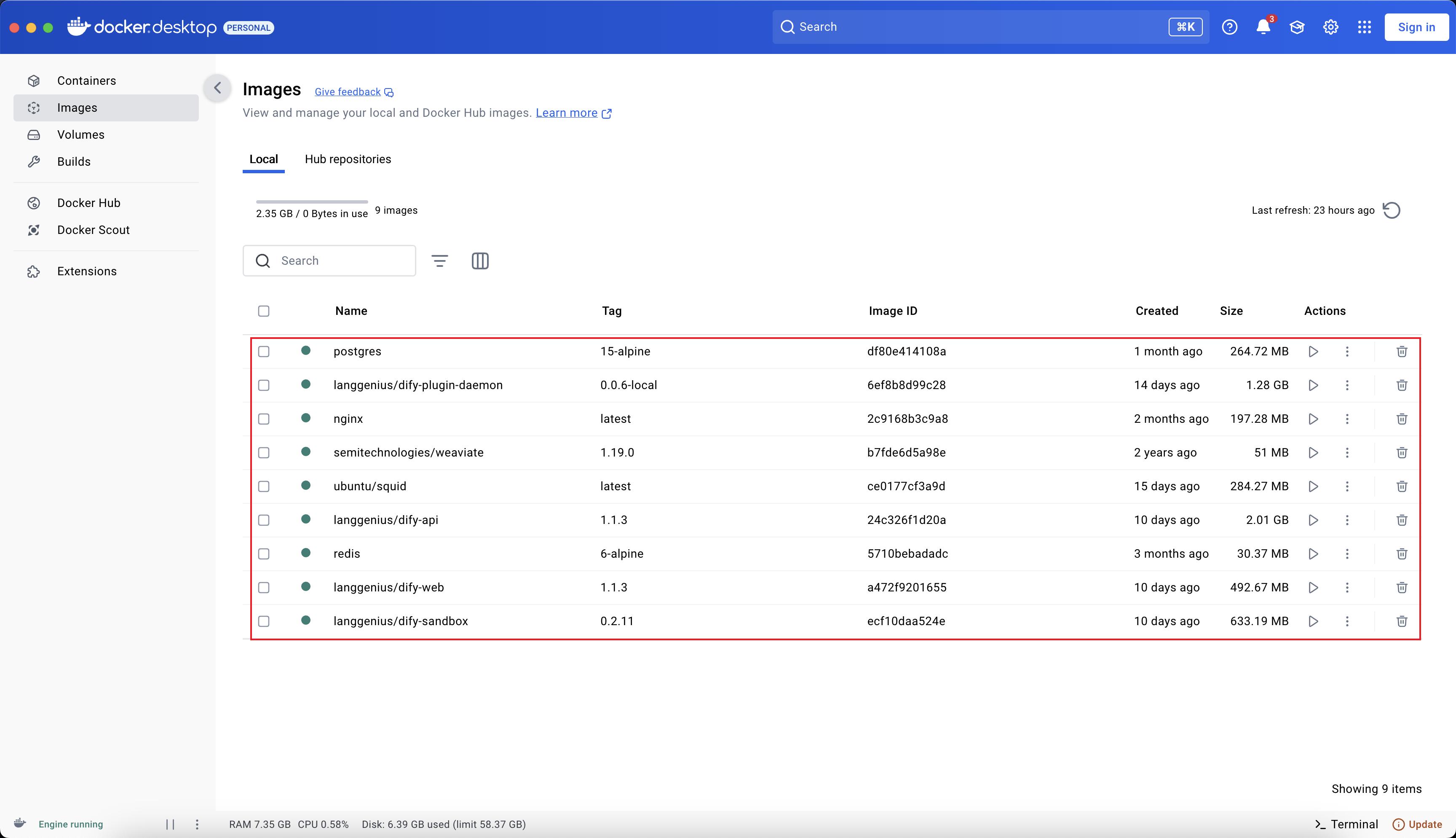1456x838 pixels.
Task: Open more actions for langgenius/dify-plugin-daemon
Action: pyautogui.click(x=1347, y=385)
